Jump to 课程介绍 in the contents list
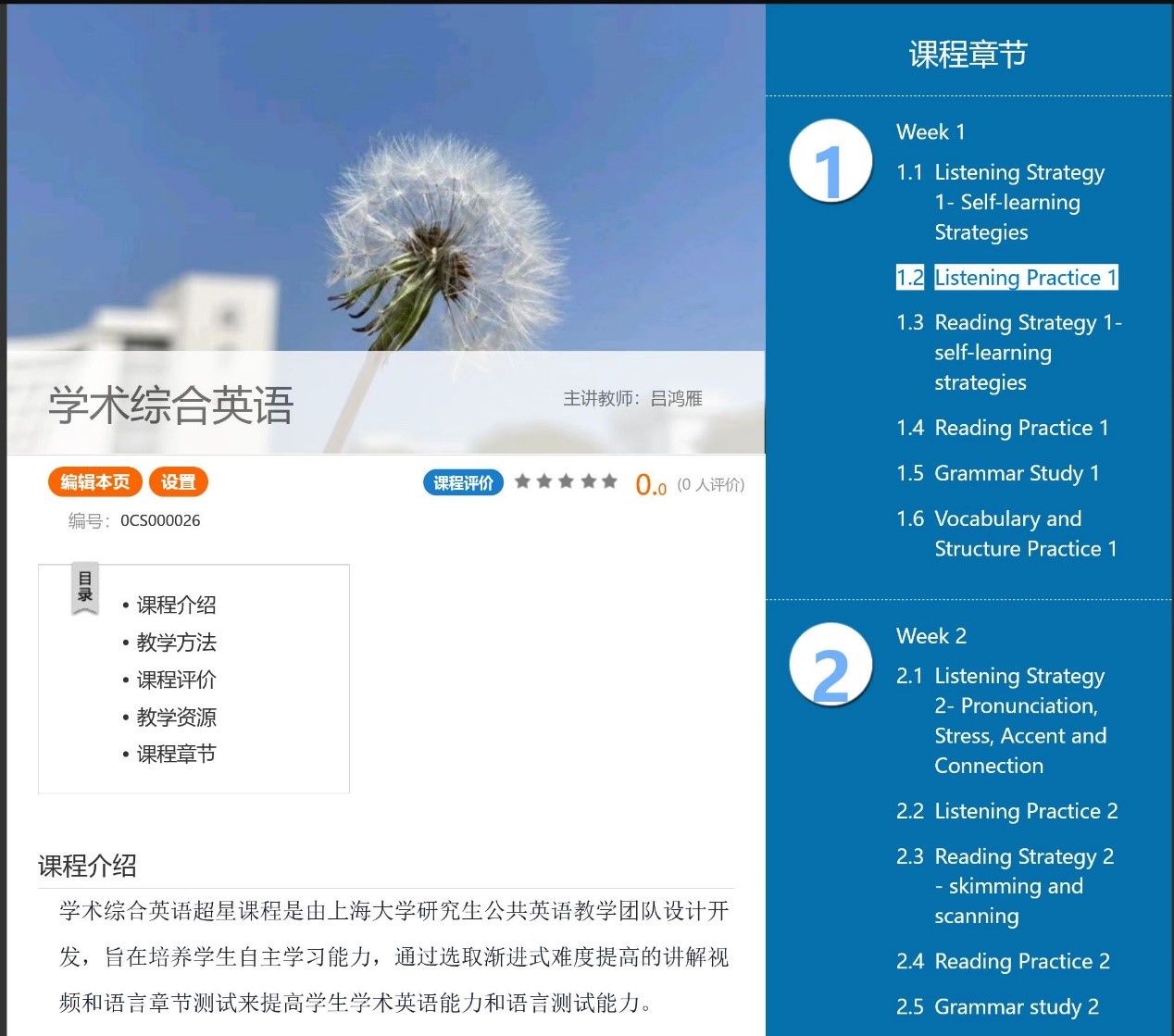This screenshot has width=1174, height=1036. coord(176,605)
